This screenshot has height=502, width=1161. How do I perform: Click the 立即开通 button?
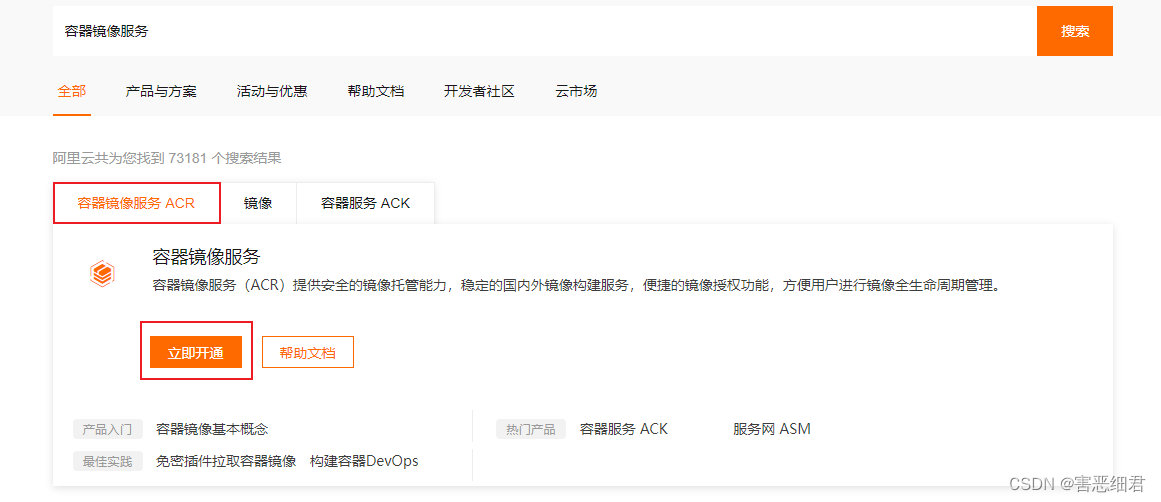[196, 352]
